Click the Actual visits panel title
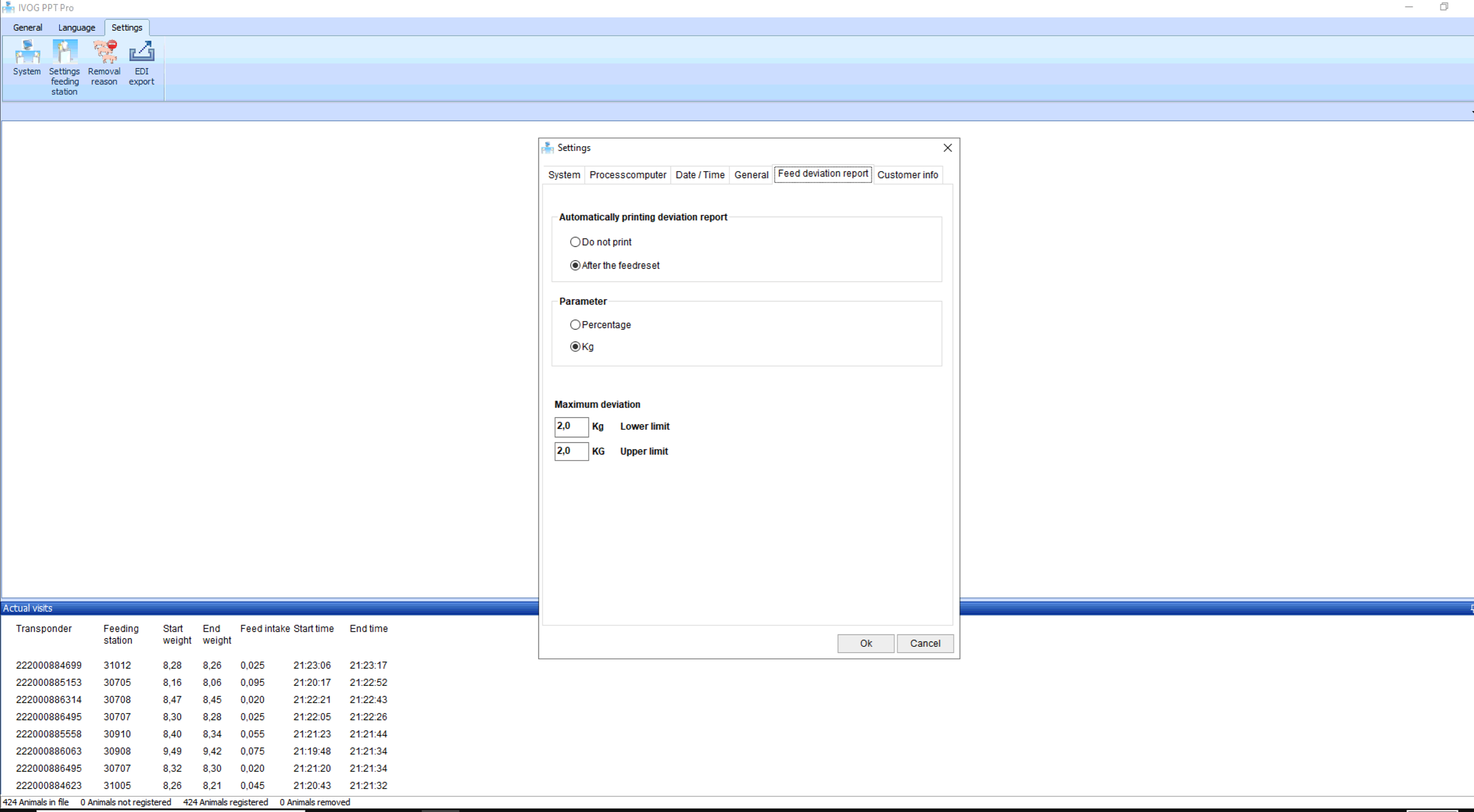 click(x=28, y=608)
